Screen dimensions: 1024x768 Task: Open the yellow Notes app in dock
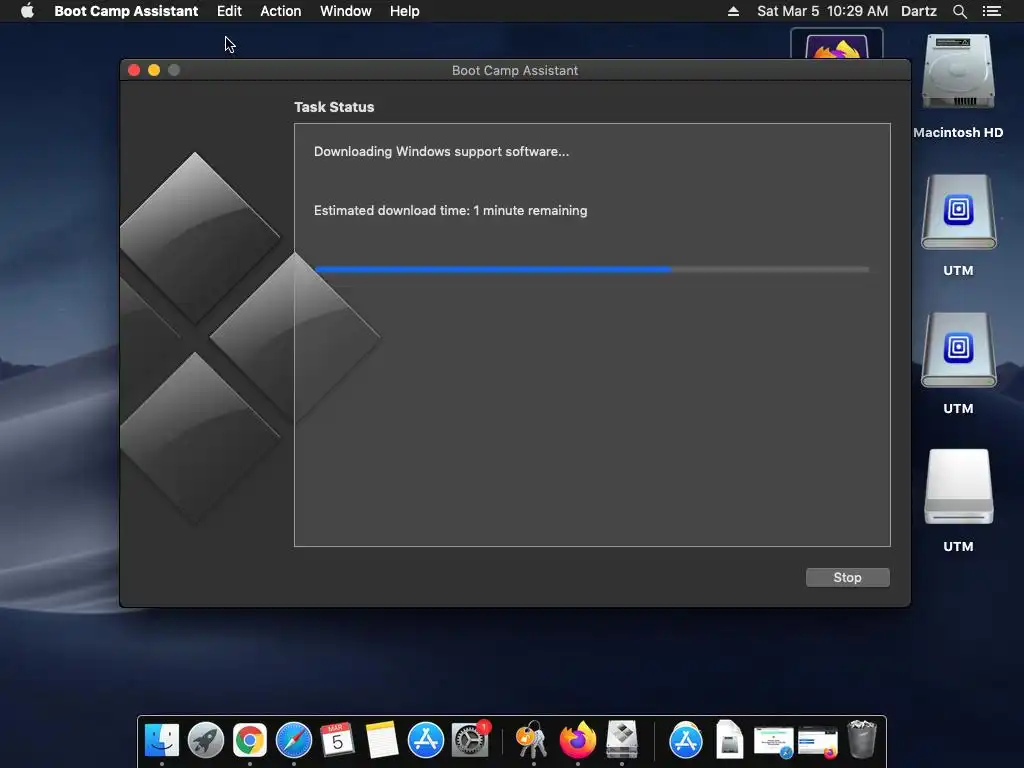381,740
